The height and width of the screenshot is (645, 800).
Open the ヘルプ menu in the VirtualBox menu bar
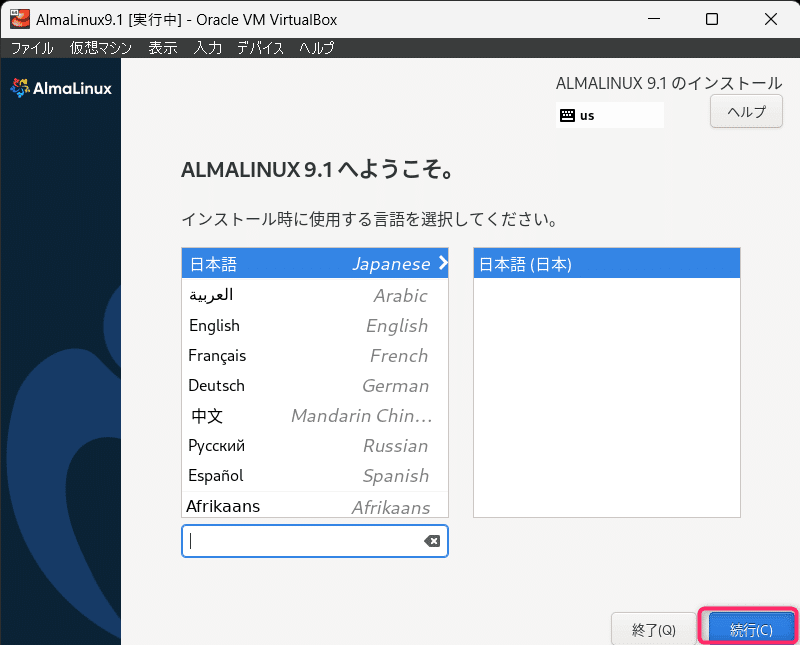(x=316, y=48)
